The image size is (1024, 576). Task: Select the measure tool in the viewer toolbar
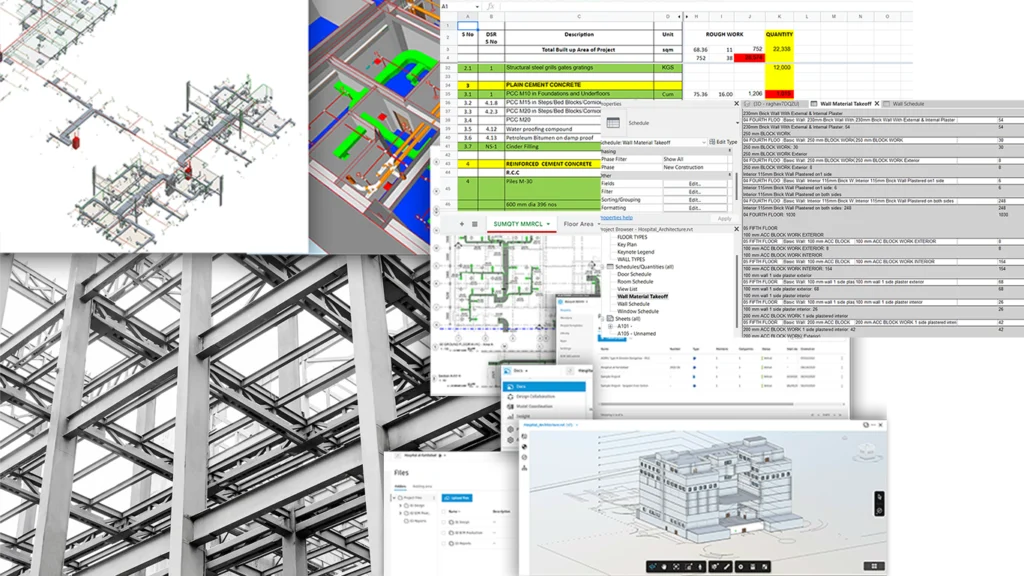coord(727,567)
